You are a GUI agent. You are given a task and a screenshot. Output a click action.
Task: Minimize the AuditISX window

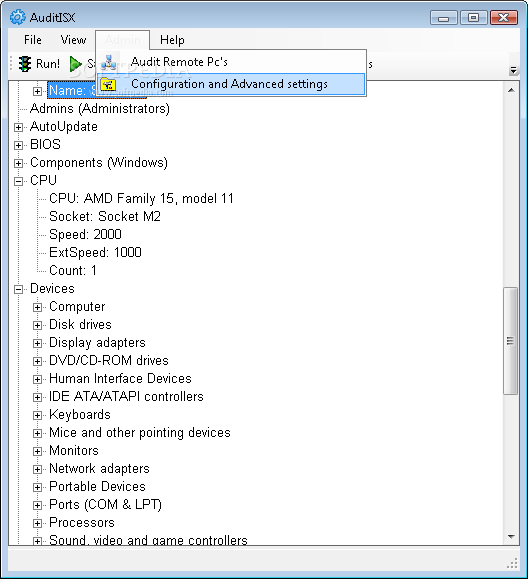443,18
